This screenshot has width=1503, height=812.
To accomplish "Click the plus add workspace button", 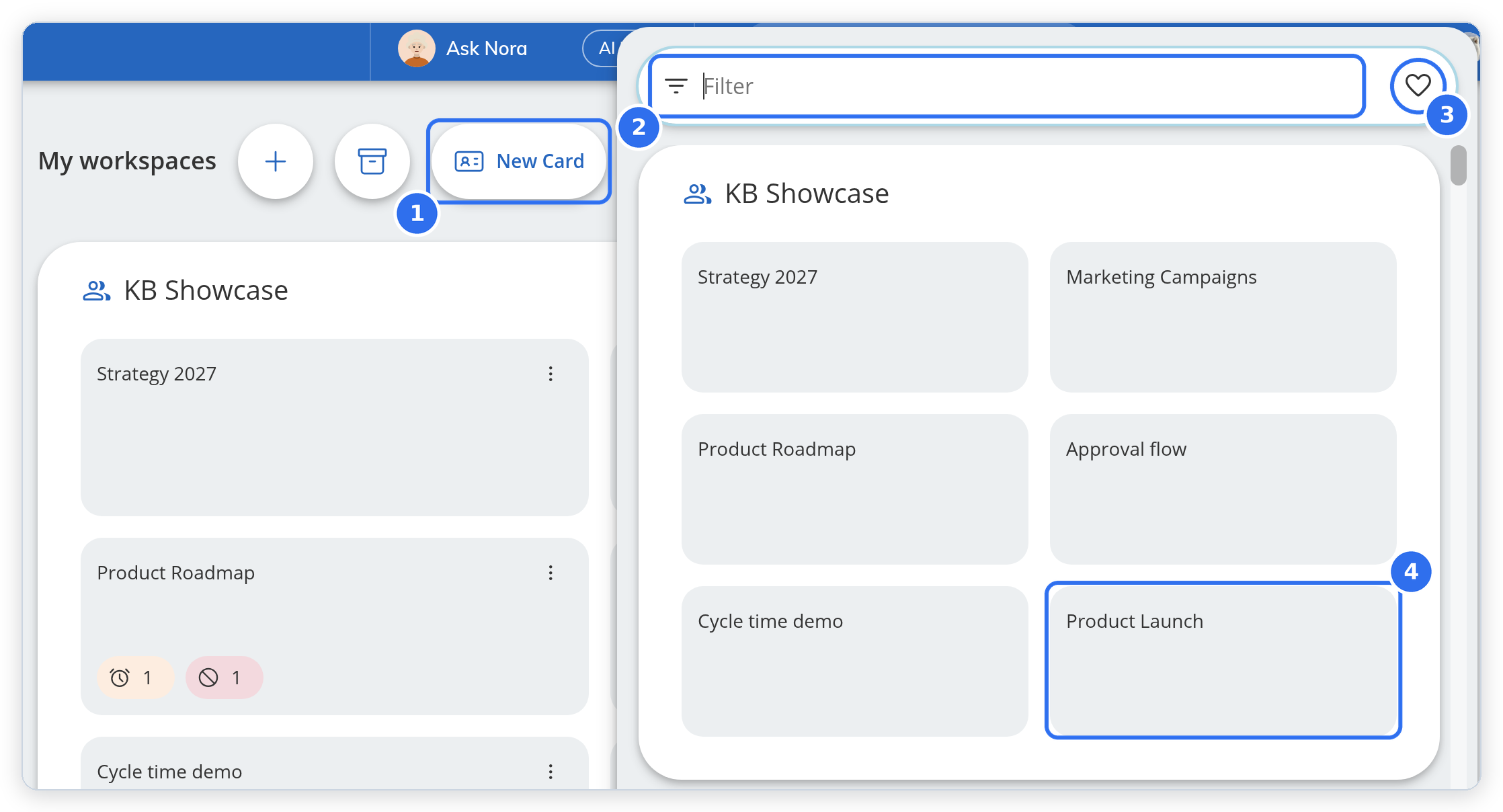I will coord(275,161).
